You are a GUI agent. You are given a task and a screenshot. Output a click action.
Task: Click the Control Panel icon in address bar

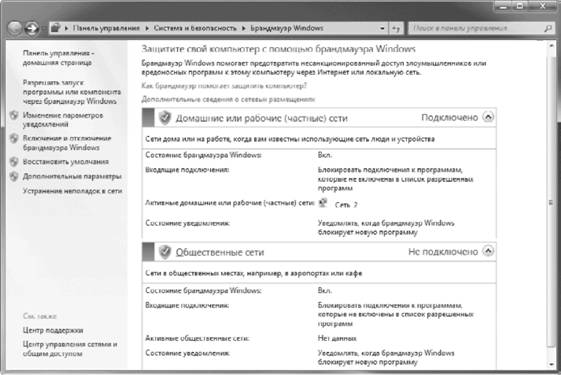55,28
